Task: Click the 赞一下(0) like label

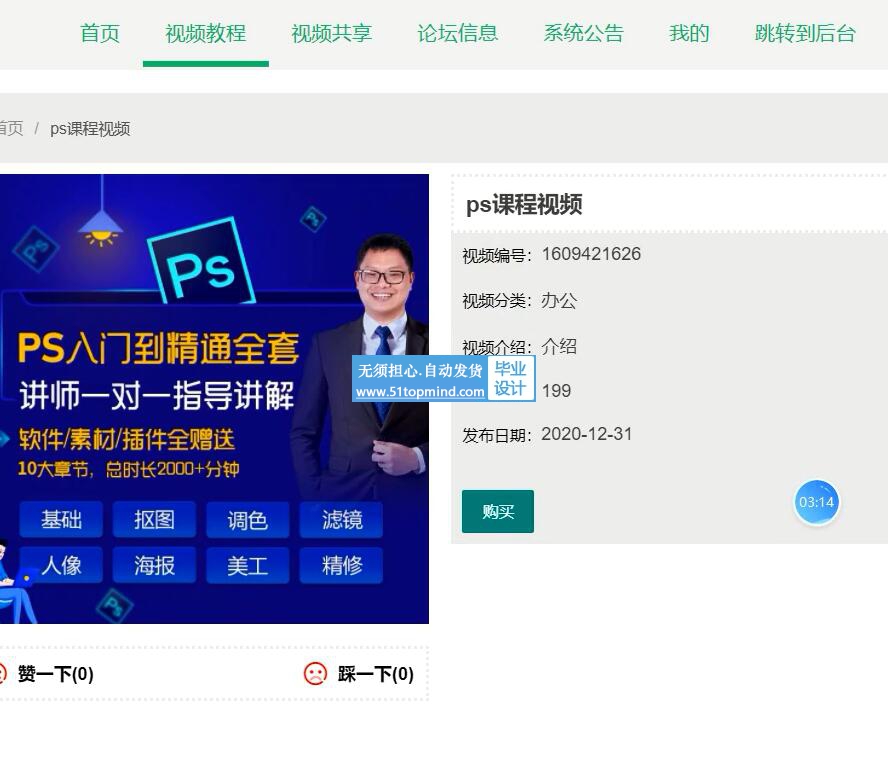Action: pyautogui.click(x=56, y=674)
